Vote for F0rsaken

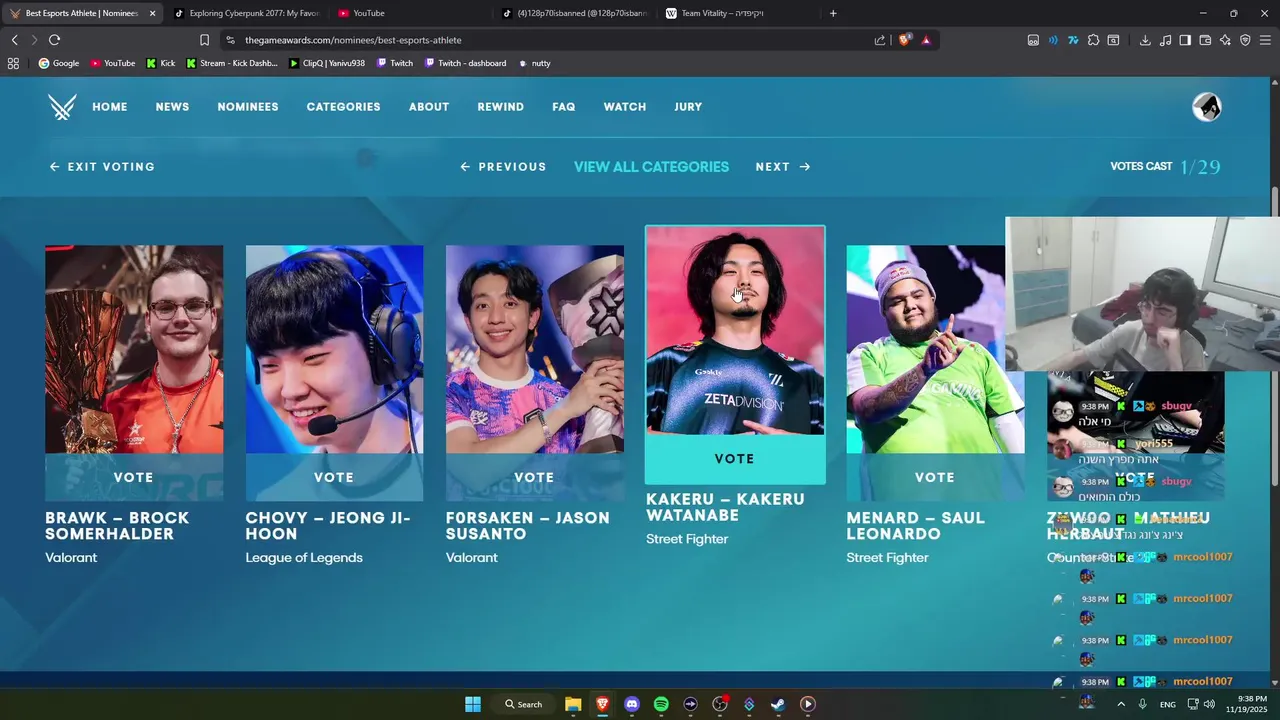(534, 477)
